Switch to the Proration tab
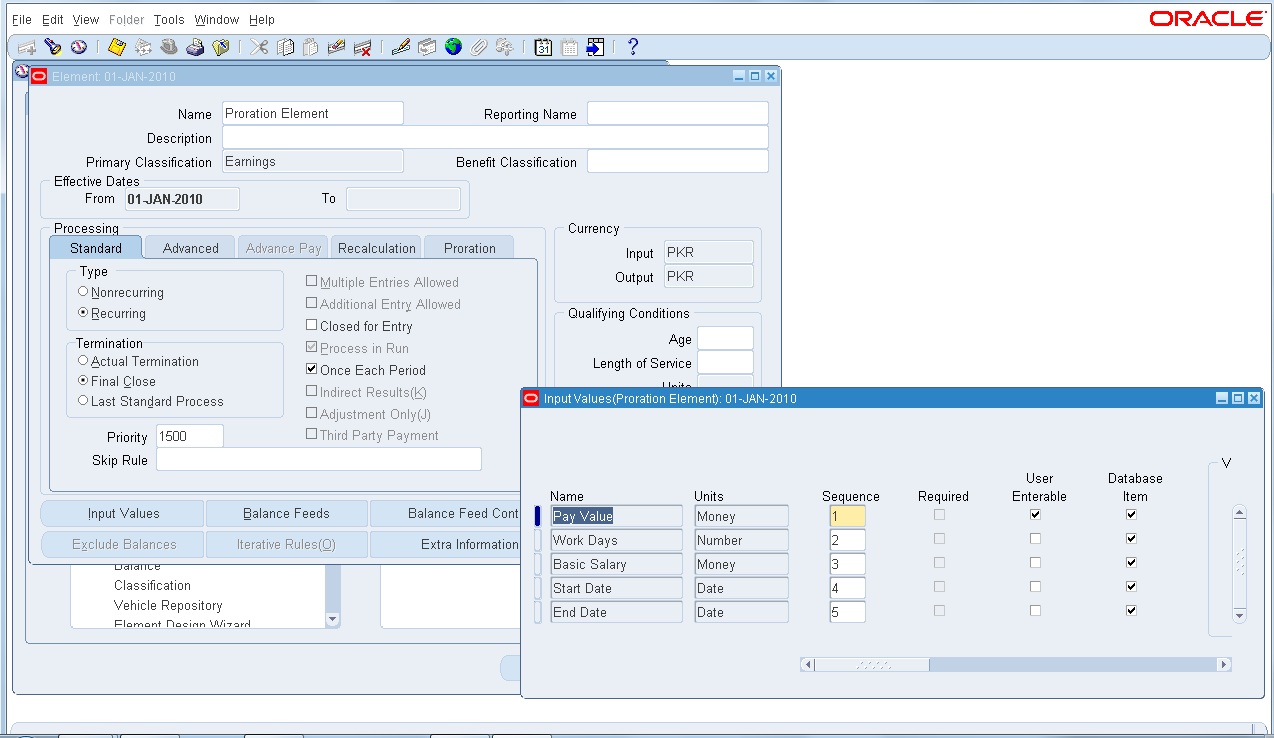Viewport: 1274px width, 738px height. [469, 248]
